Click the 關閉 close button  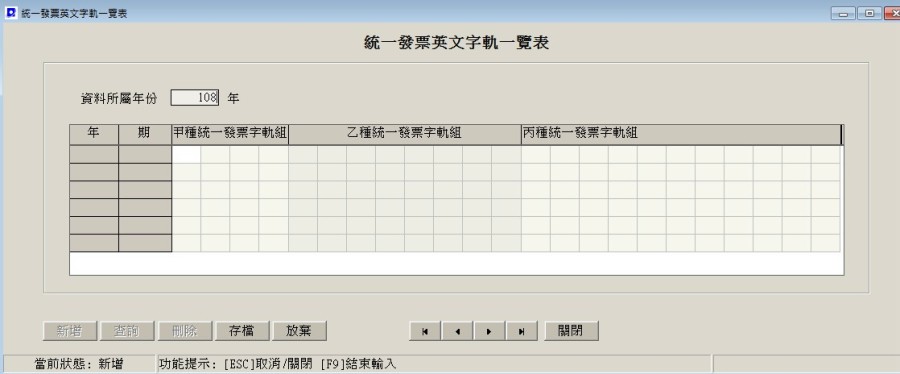[x=571, y=331]
